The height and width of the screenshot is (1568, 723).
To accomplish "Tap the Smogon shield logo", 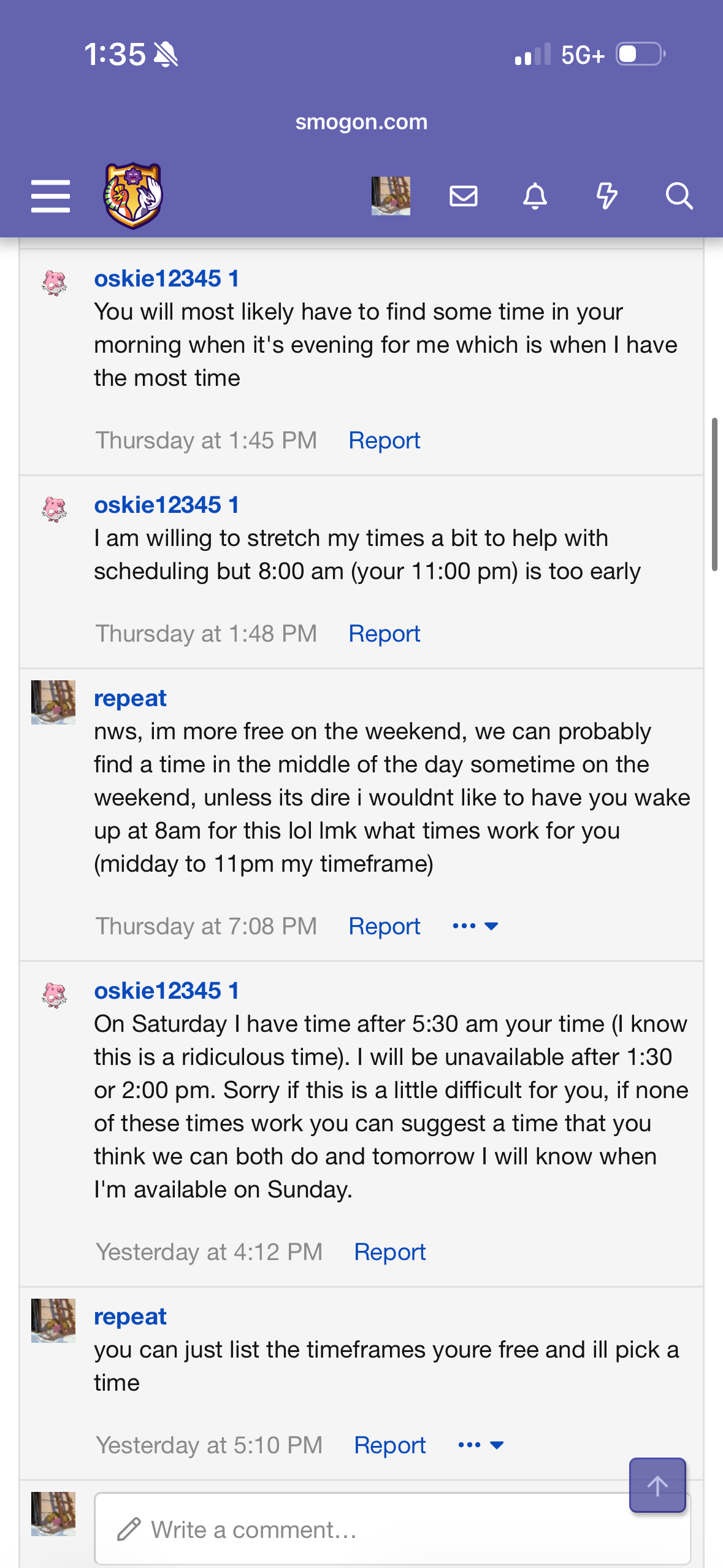I will pyautogui.click(x=133, y=196).
